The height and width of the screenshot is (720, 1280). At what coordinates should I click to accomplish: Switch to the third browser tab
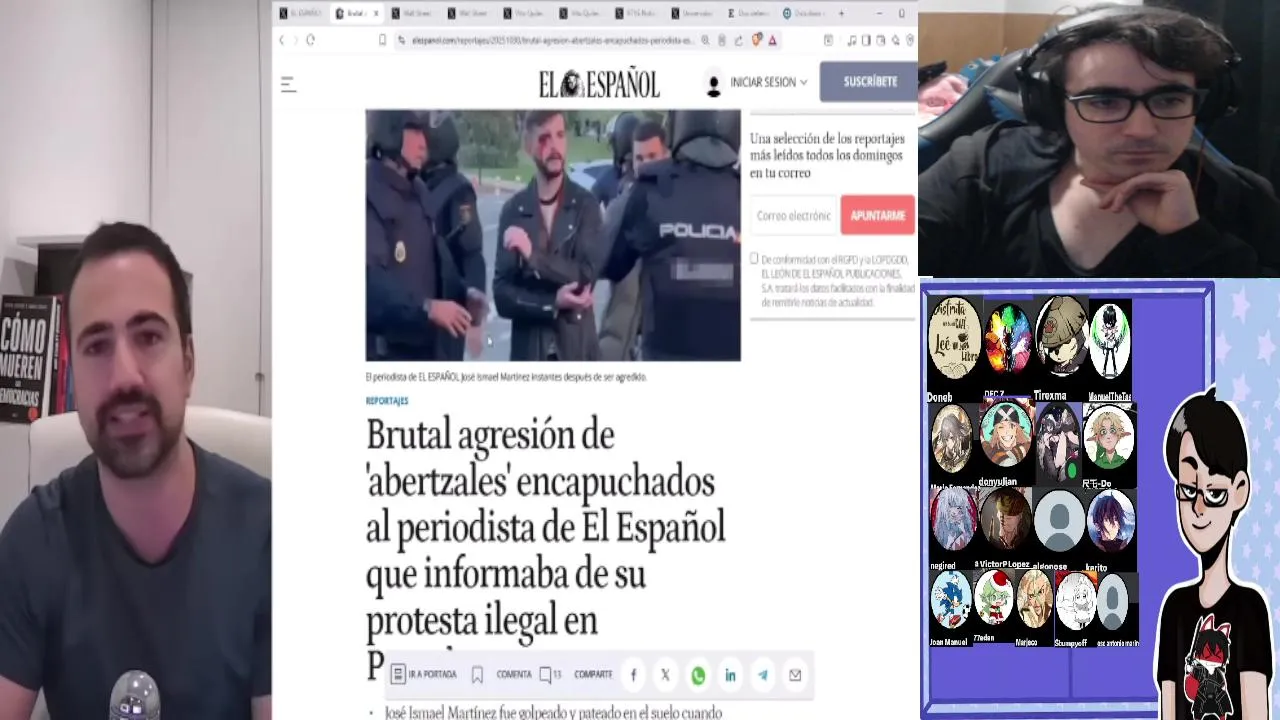point(413,13)
